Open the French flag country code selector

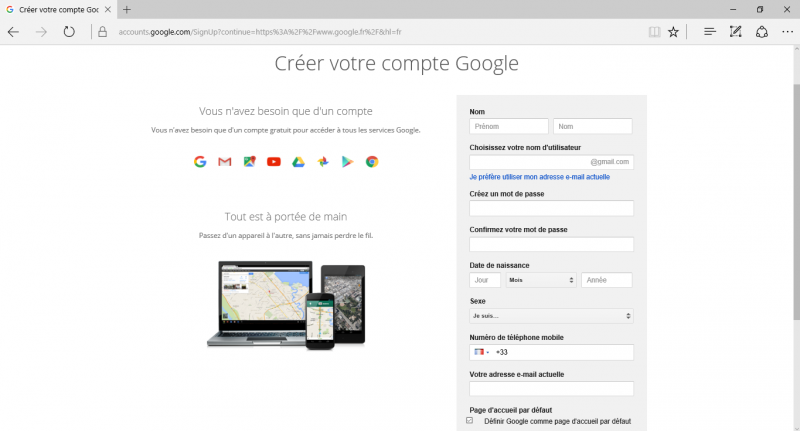pyautogui.click(x=481, y=352)
